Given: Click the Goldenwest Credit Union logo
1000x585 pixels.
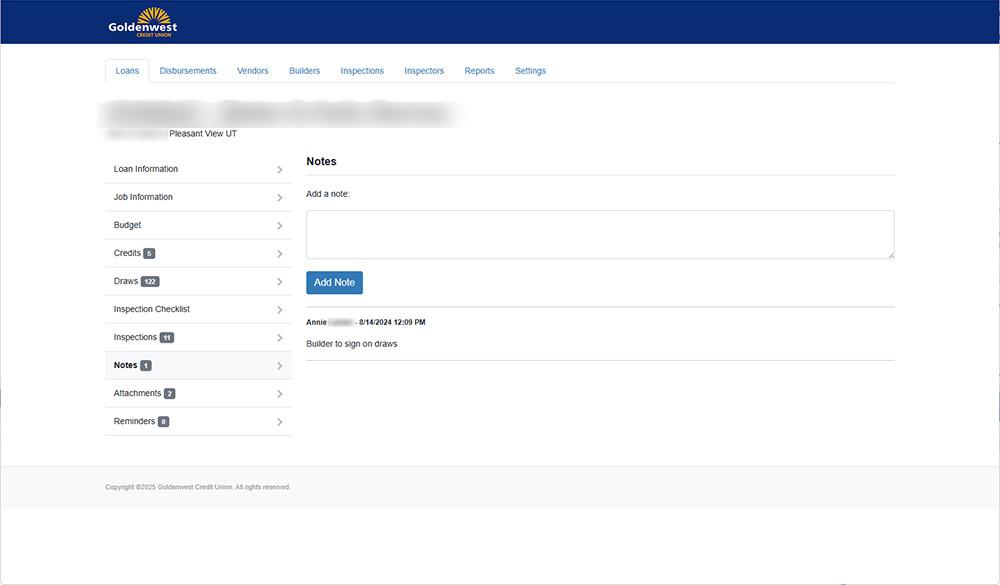Looking at the screenshot, I should point(142,22).
